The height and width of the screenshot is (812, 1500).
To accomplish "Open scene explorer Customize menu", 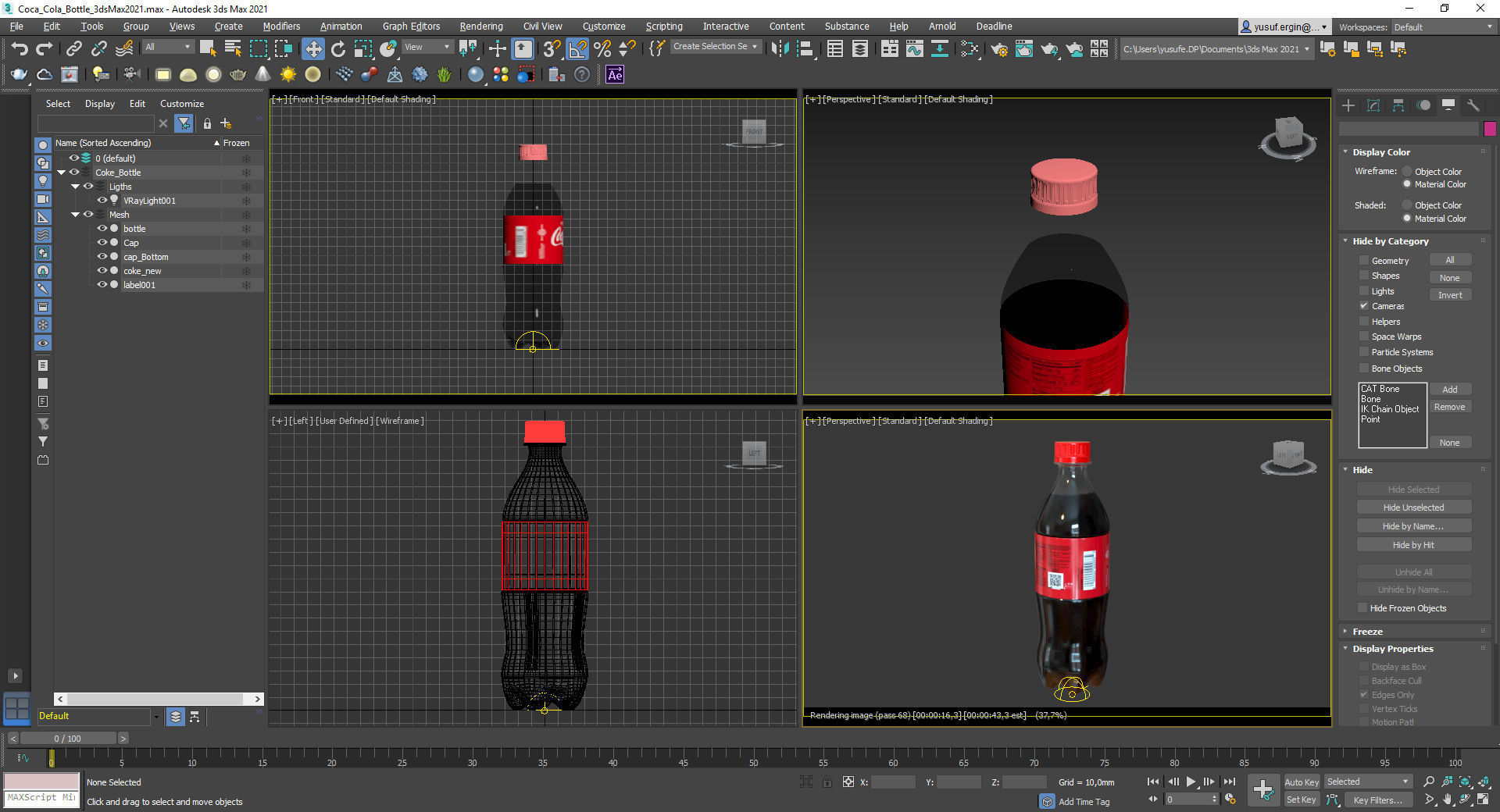I will coord(182,104).
